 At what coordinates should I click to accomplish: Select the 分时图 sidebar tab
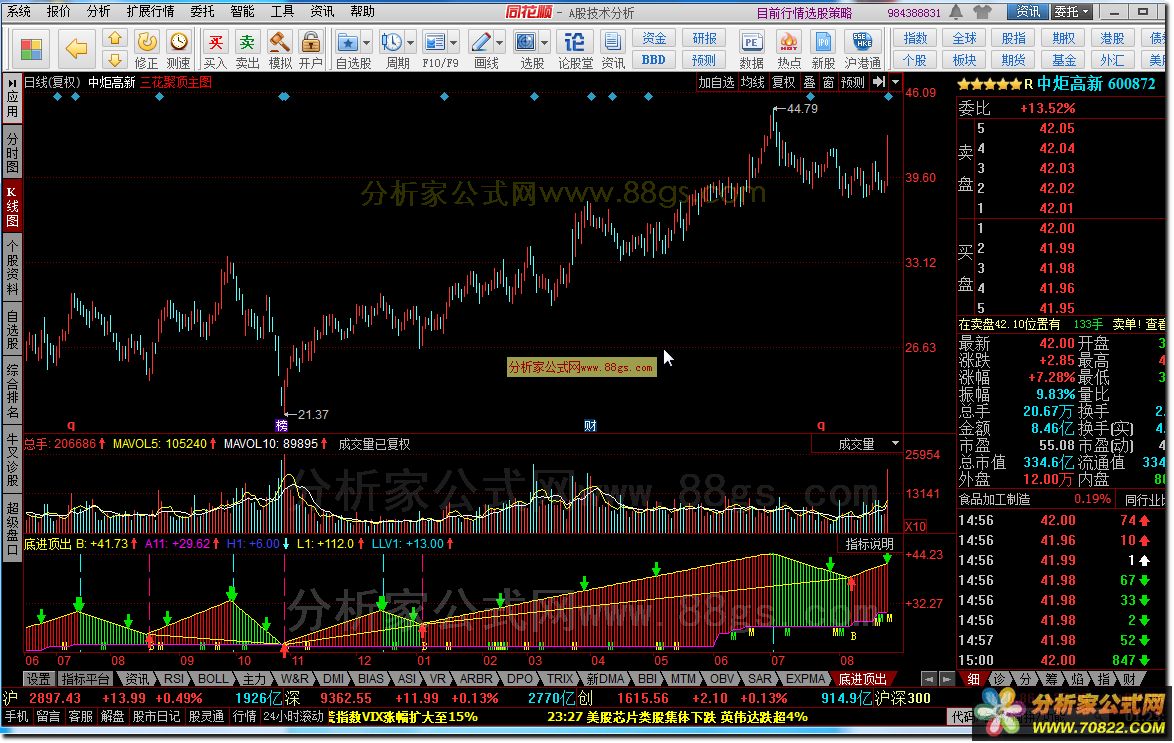click(x=12, y=152)
